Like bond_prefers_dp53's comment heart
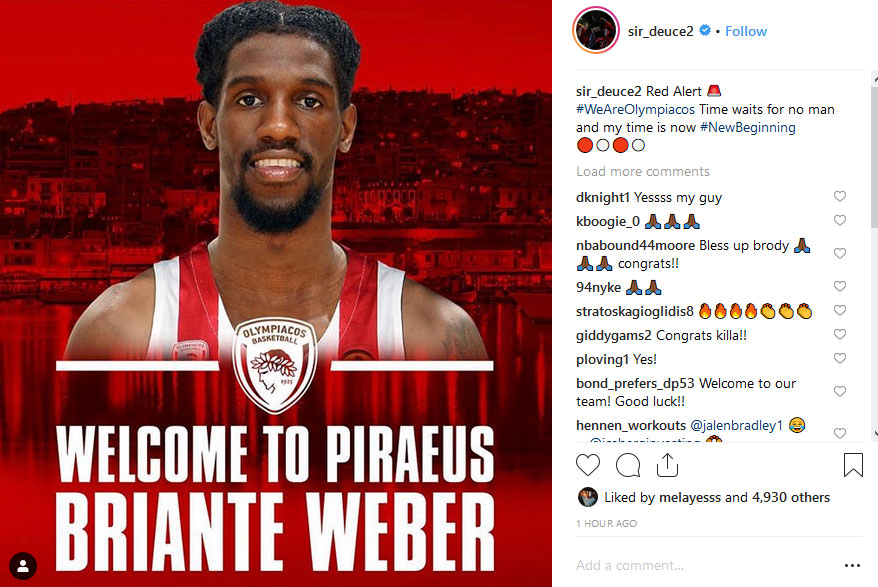Viewport: 878px width, 587px height. [839, 392]
